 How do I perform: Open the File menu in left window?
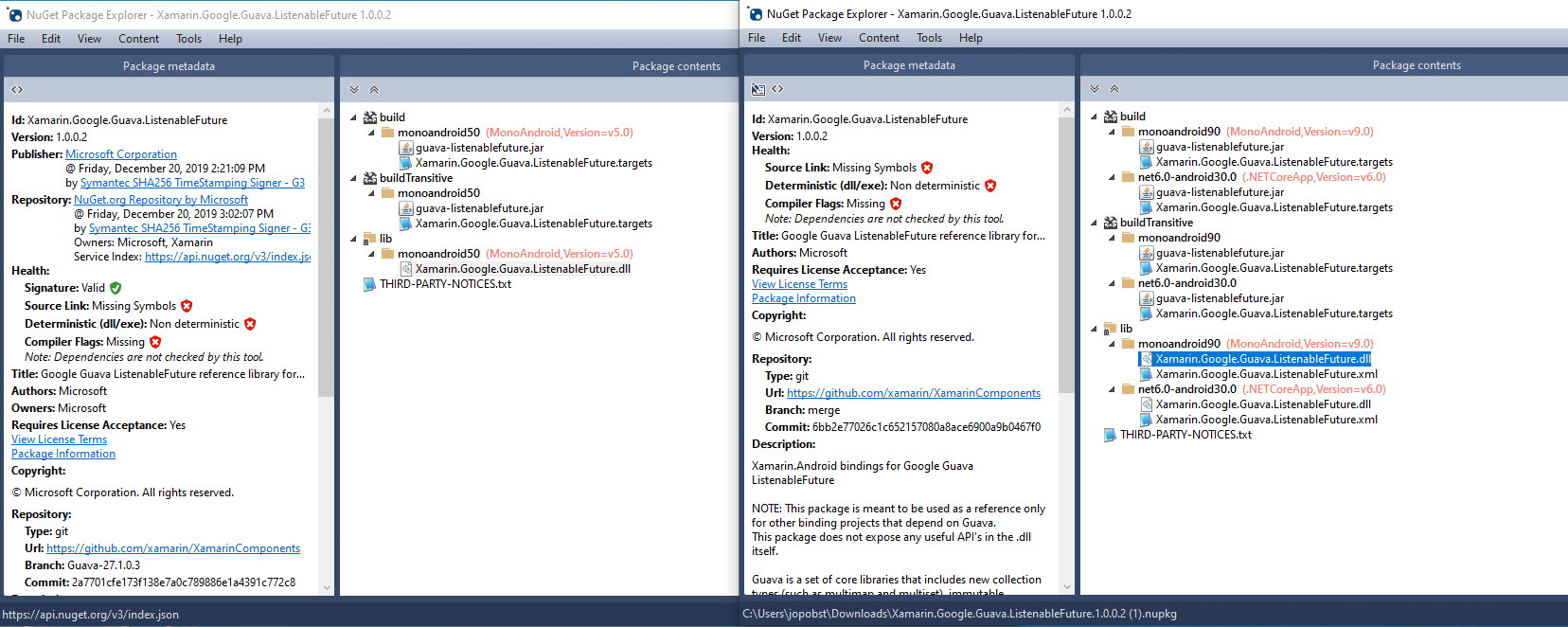click(16, 39)
